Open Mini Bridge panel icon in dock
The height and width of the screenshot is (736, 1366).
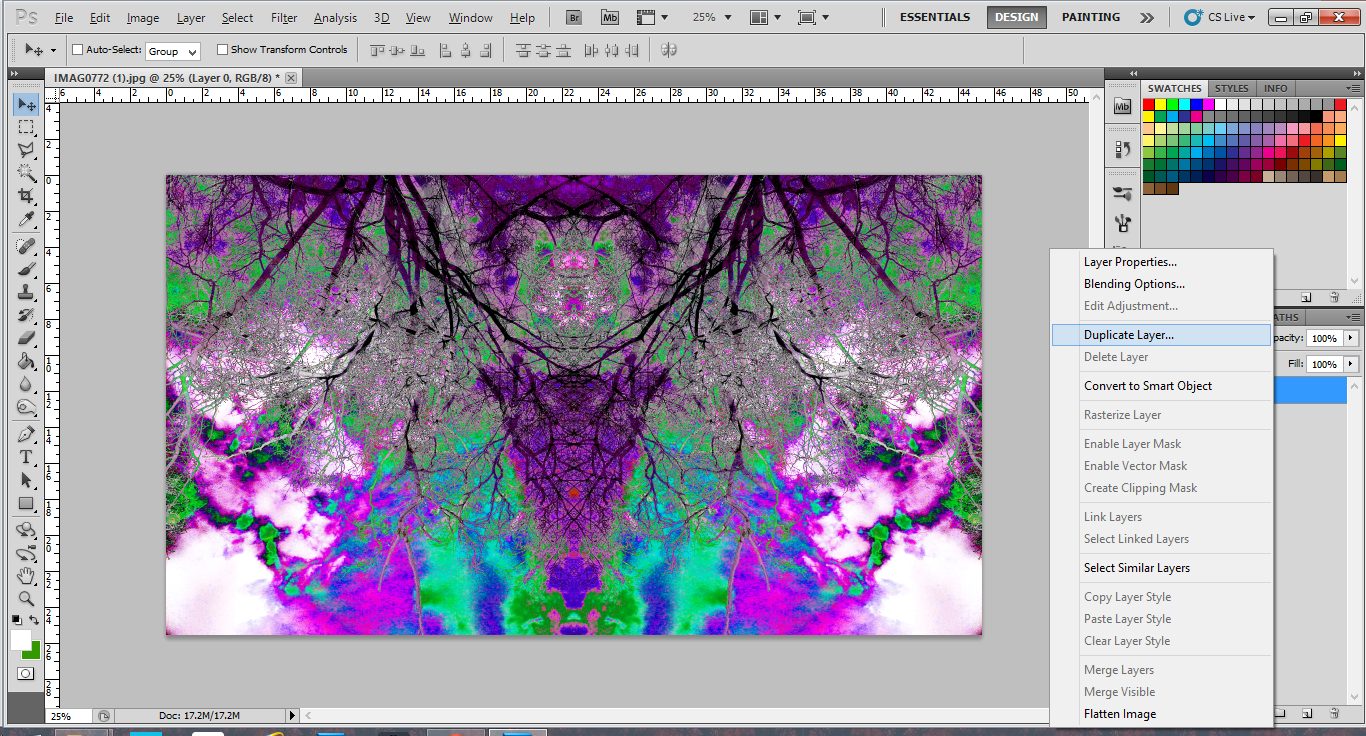(1122, 106)
